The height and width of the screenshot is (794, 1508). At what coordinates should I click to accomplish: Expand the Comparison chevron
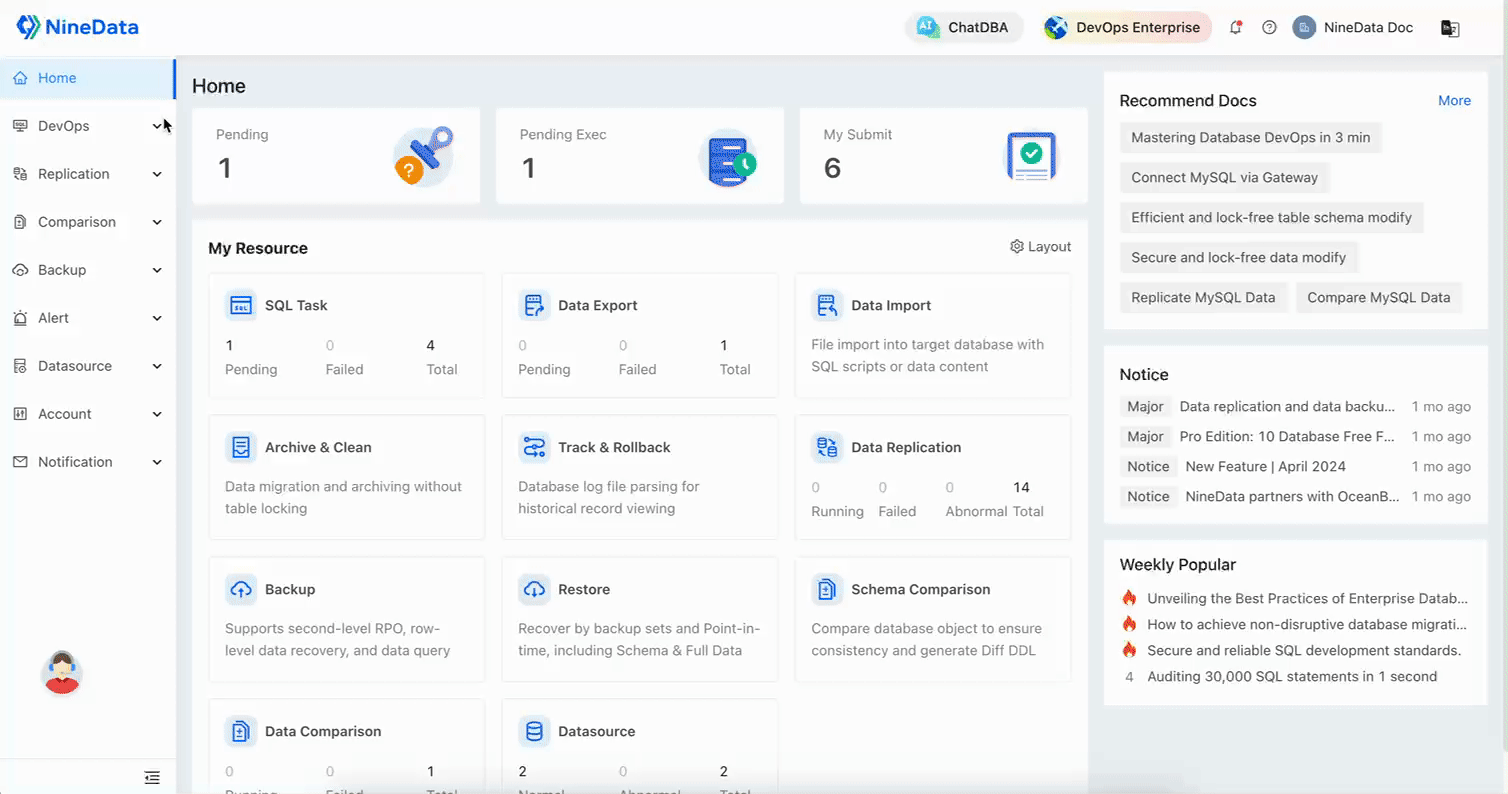(x=157, y=222)
